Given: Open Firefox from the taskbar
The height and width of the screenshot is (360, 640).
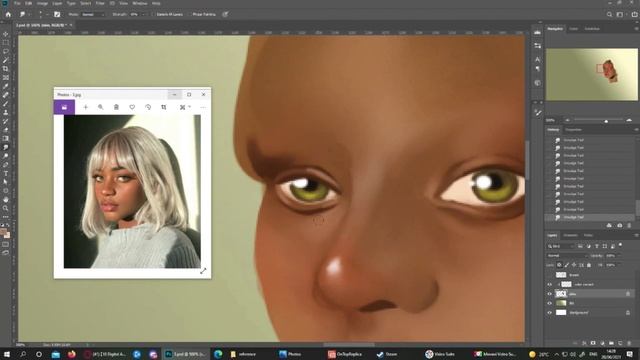Looking at the screenshot, I should (72, 354).
